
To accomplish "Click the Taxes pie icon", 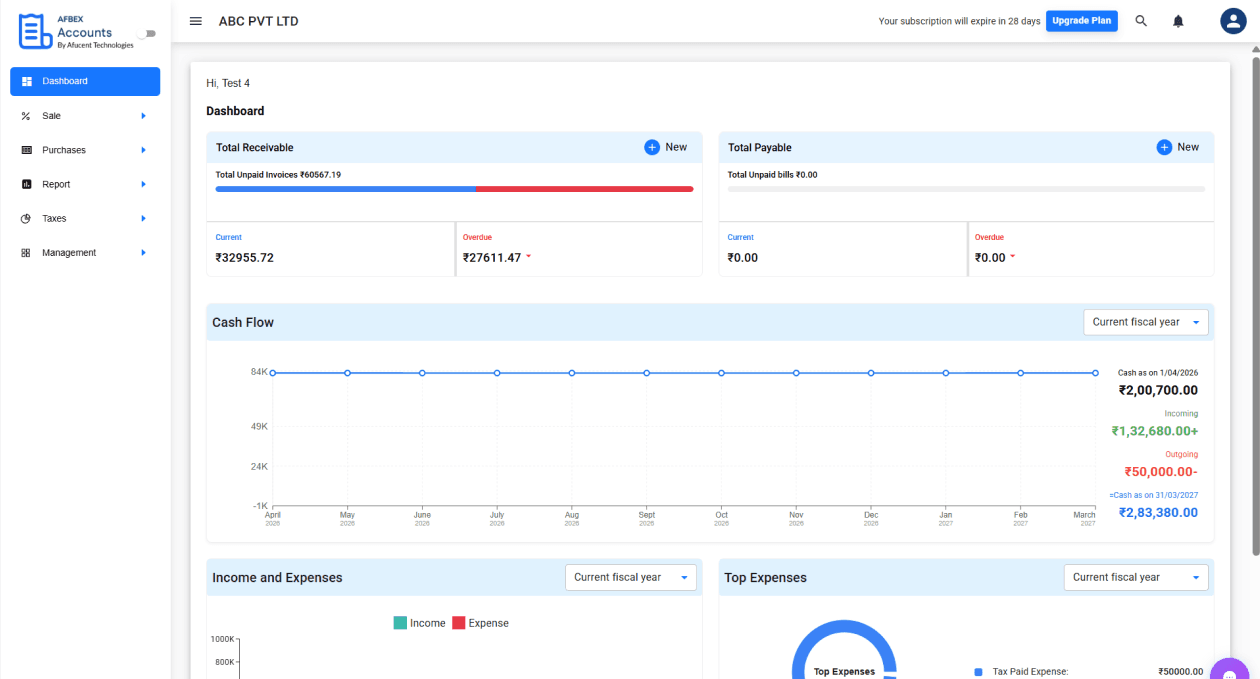I will point(26,218).
